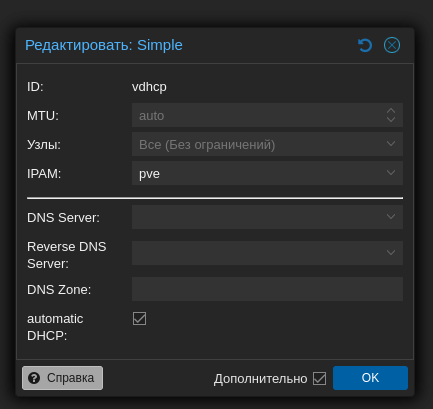The image size is (433, 409).
Task: Toggle the Дополнительно advanced checkbox
Action: pyautogui.click(x=319, y=378)
